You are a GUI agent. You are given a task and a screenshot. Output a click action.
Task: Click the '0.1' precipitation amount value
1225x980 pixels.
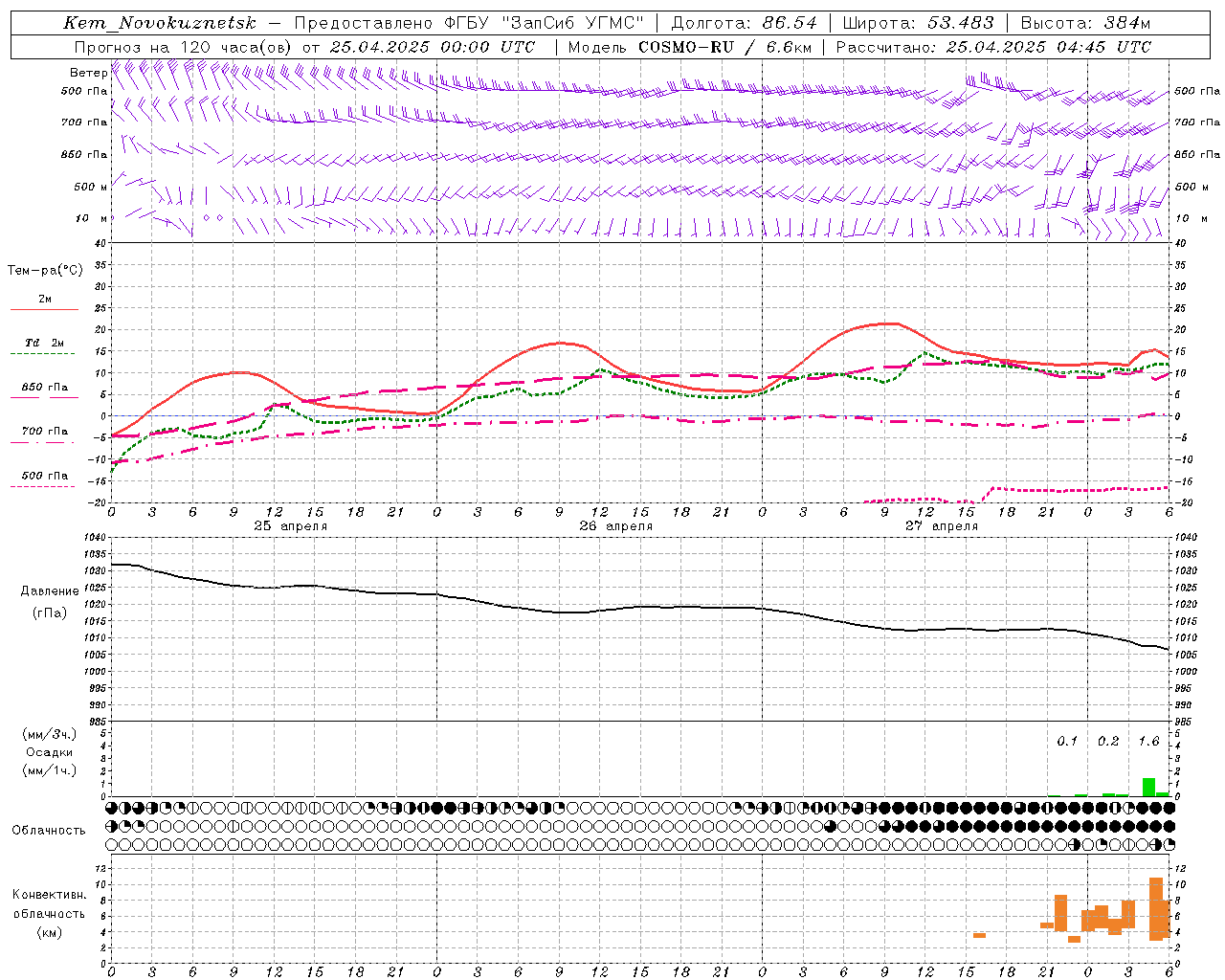[1067, 742]
